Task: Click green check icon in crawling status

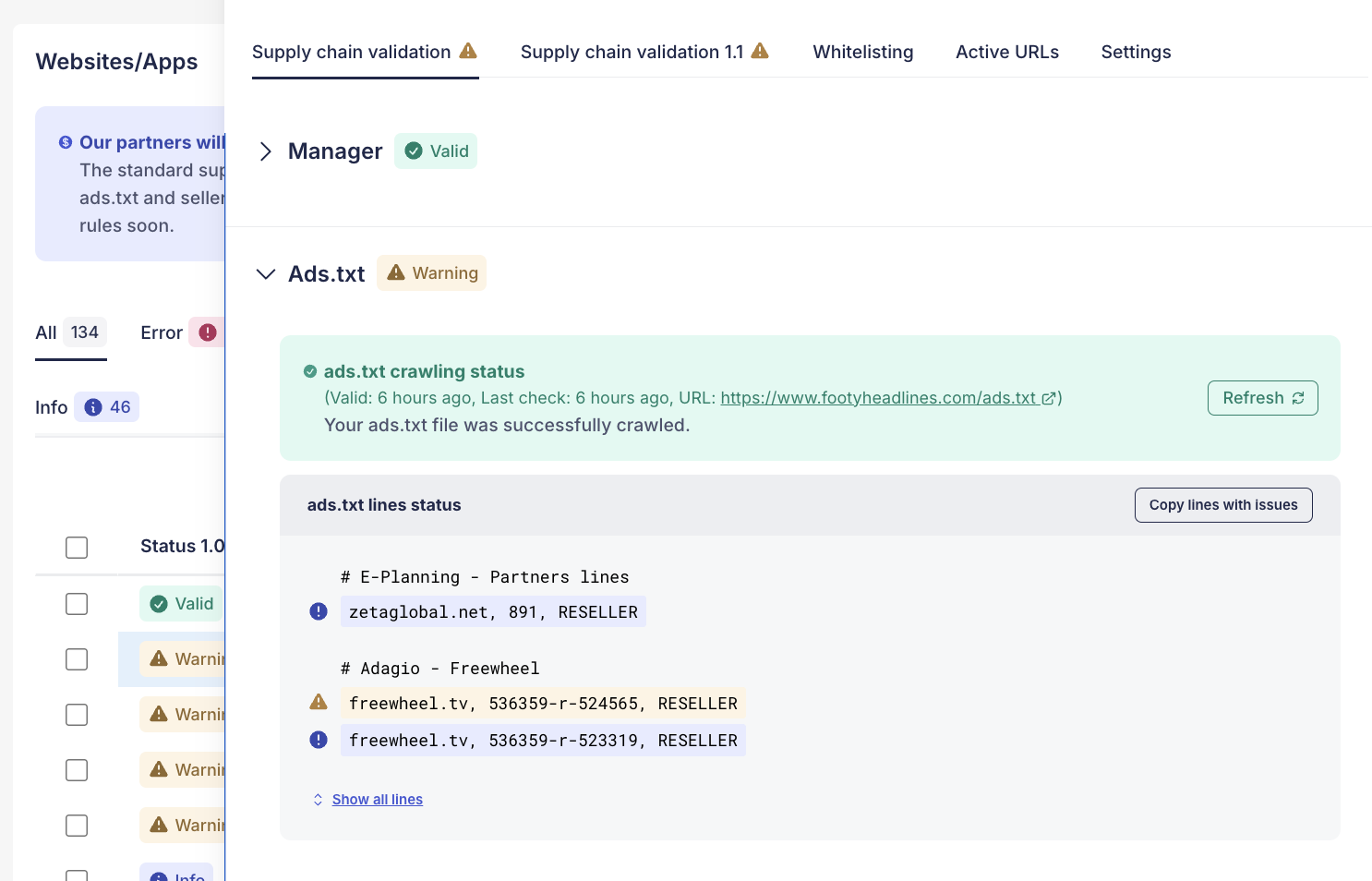Action: pos(310,371)
